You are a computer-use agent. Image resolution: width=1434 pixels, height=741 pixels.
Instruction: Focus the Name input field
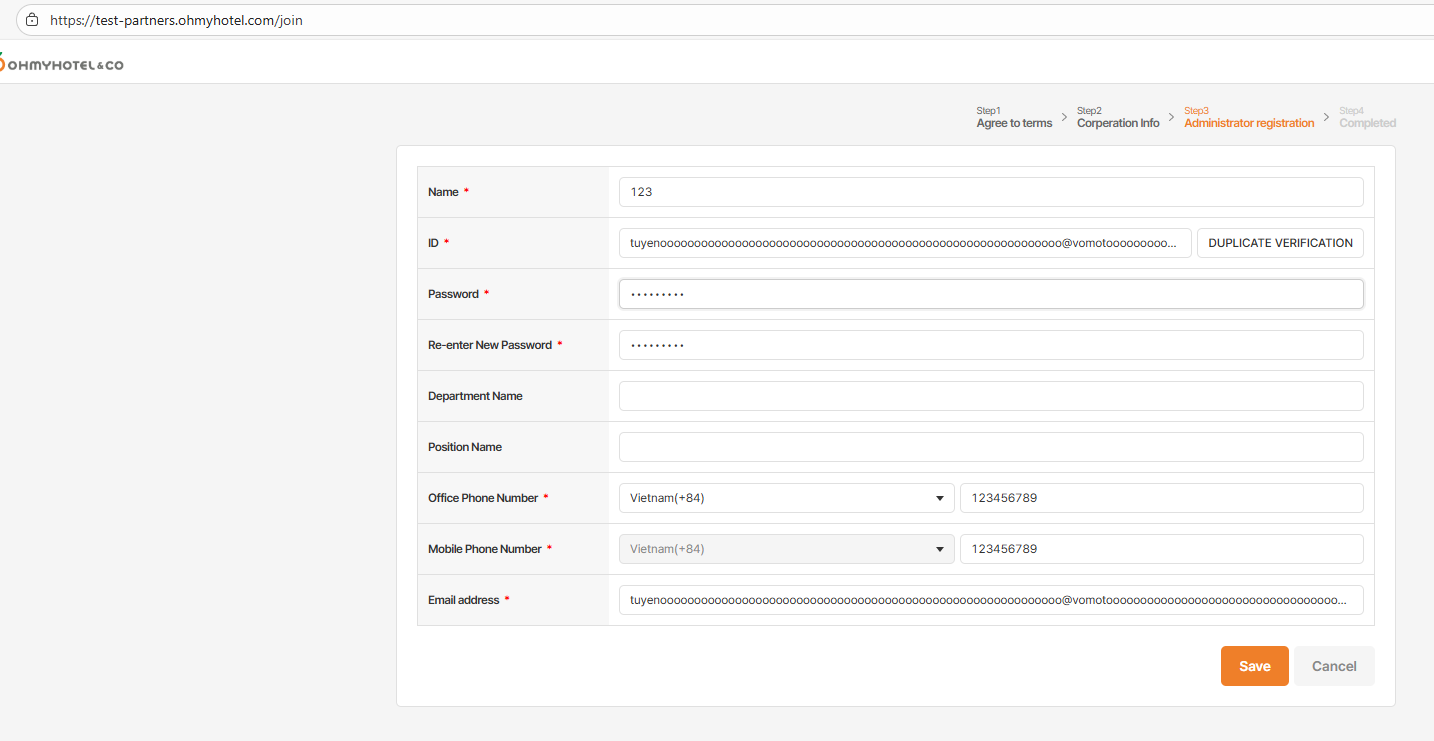(990, 192)
